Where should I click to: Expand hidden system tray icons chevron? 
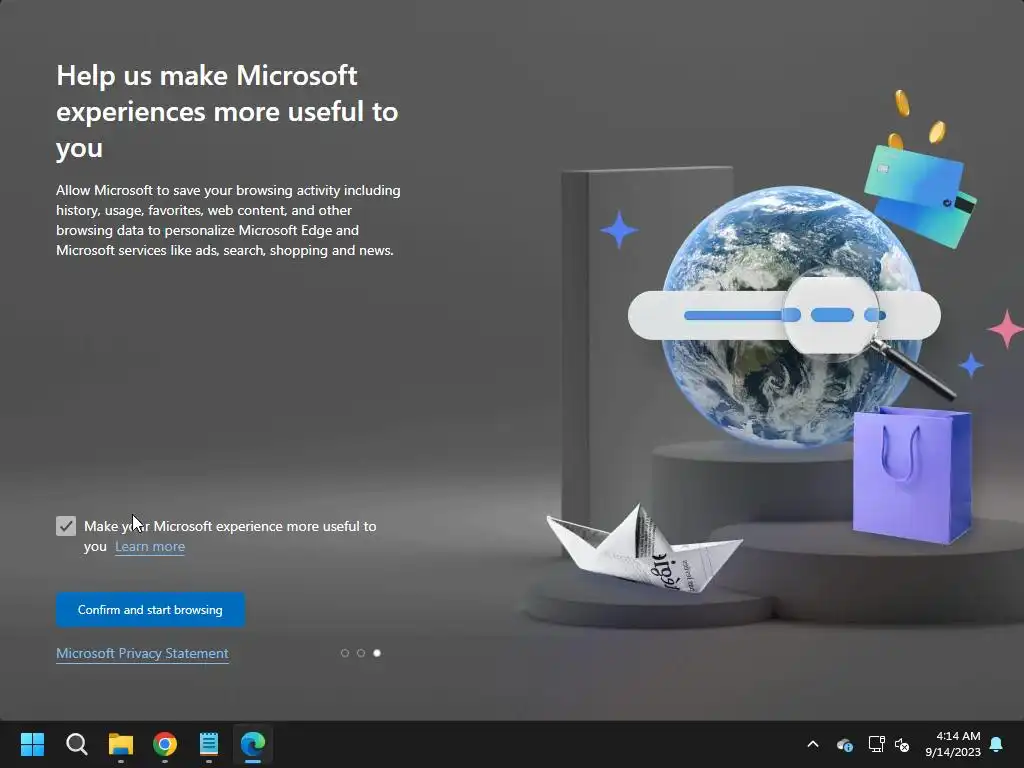tap(813, 744)
